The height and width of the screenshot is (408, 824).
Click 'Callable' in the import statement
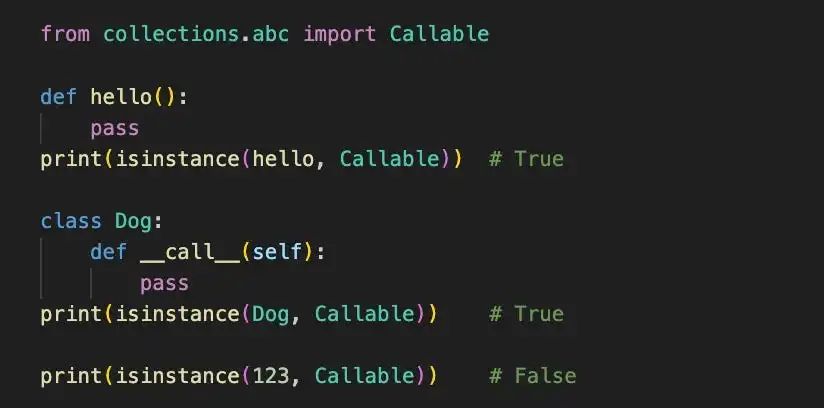(439, 34)
